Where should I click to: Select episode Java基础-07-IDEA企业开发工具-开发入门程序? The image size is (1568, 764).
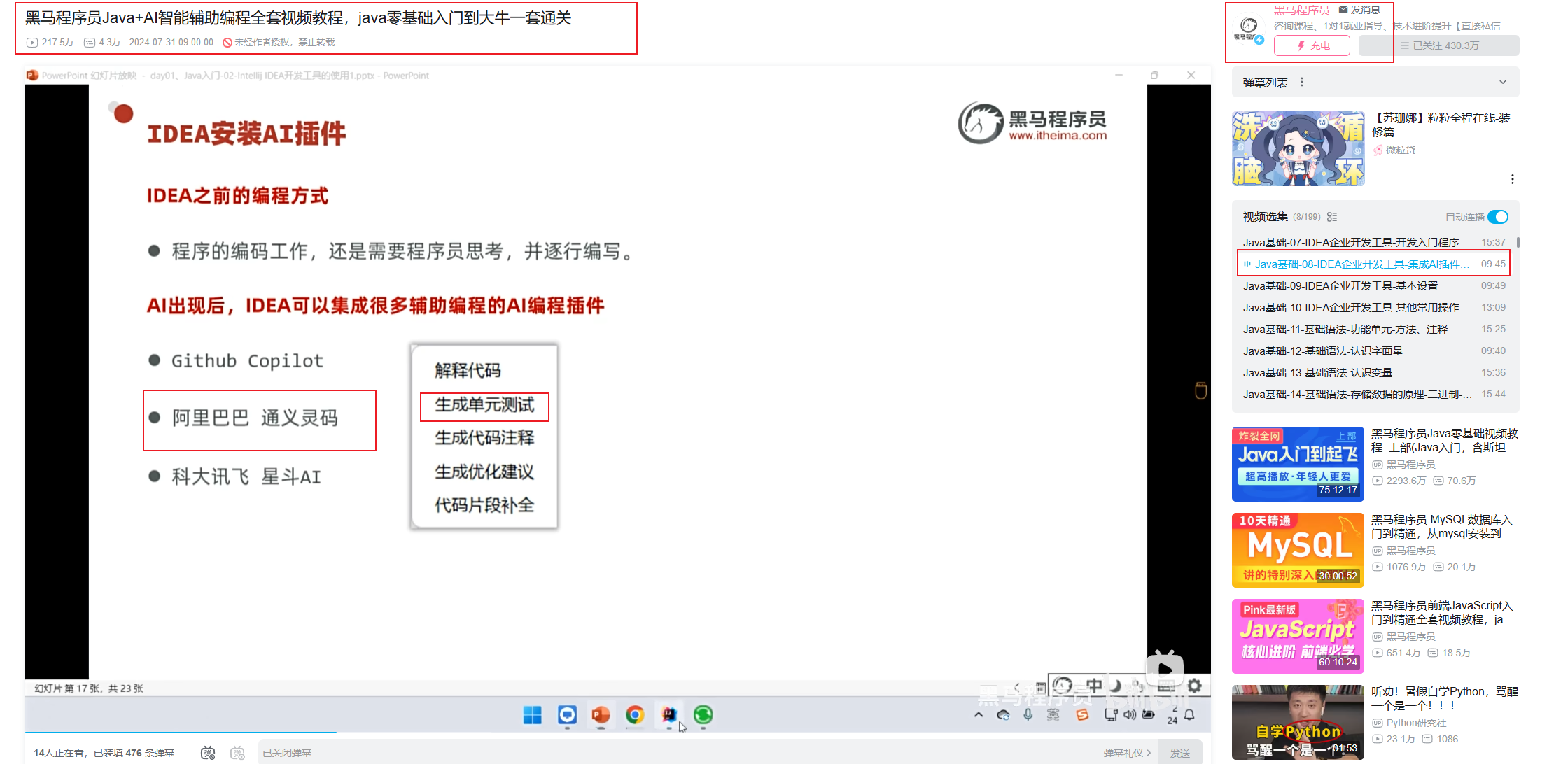(x=1374, y=242)
